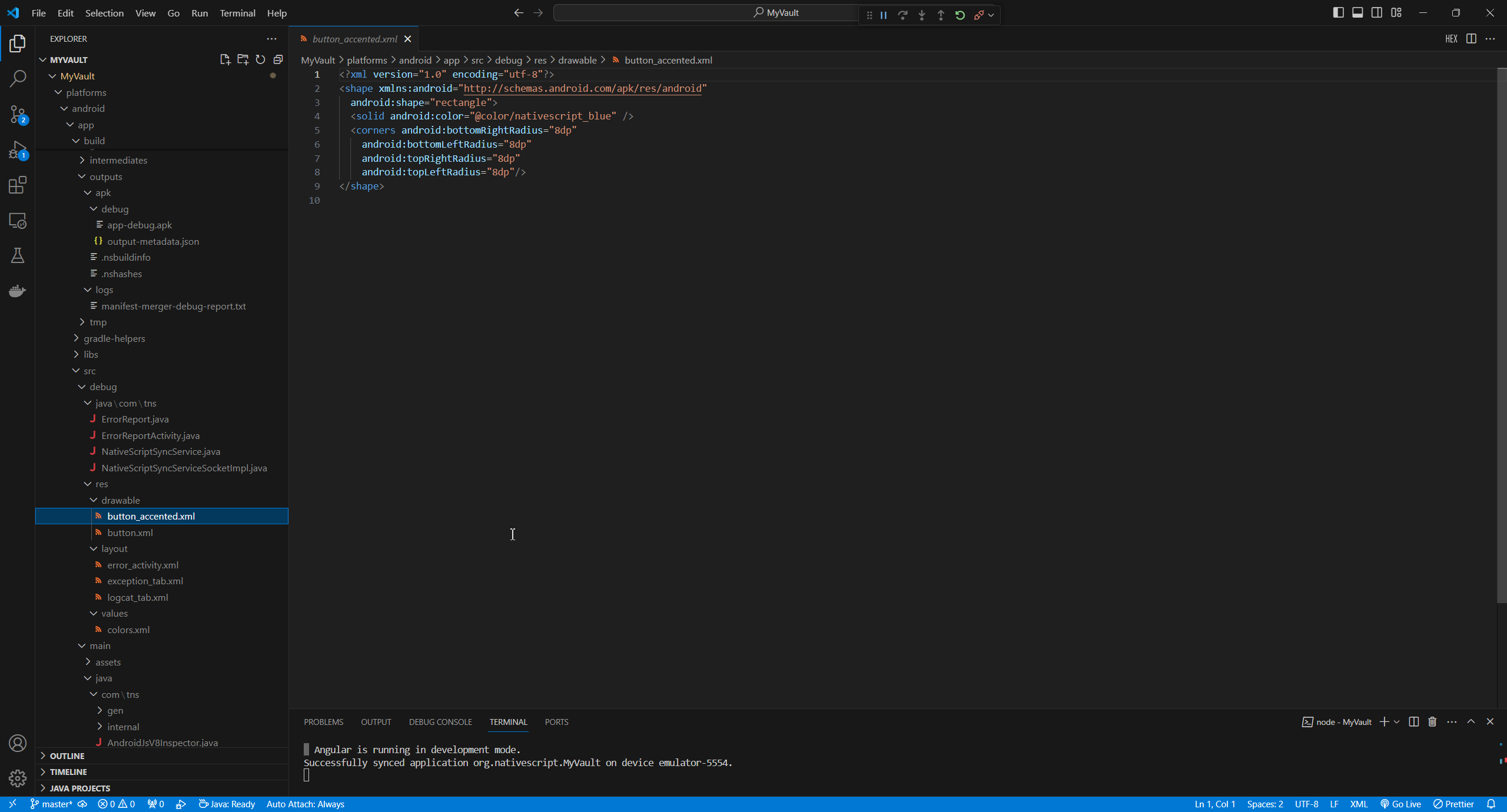Refresh the Explorer file tree

(x=260, y=59)
